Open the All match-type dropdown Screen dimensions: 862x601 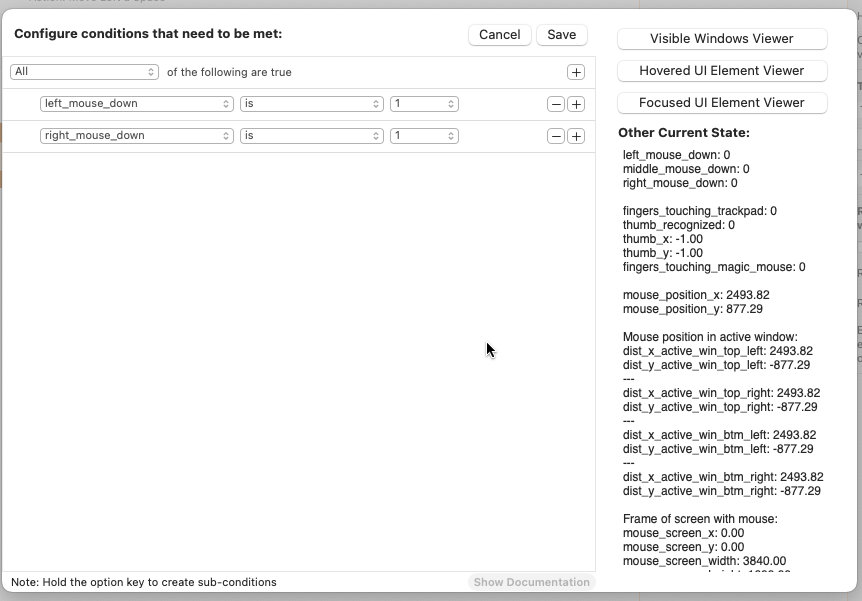(x=84, y=72)
